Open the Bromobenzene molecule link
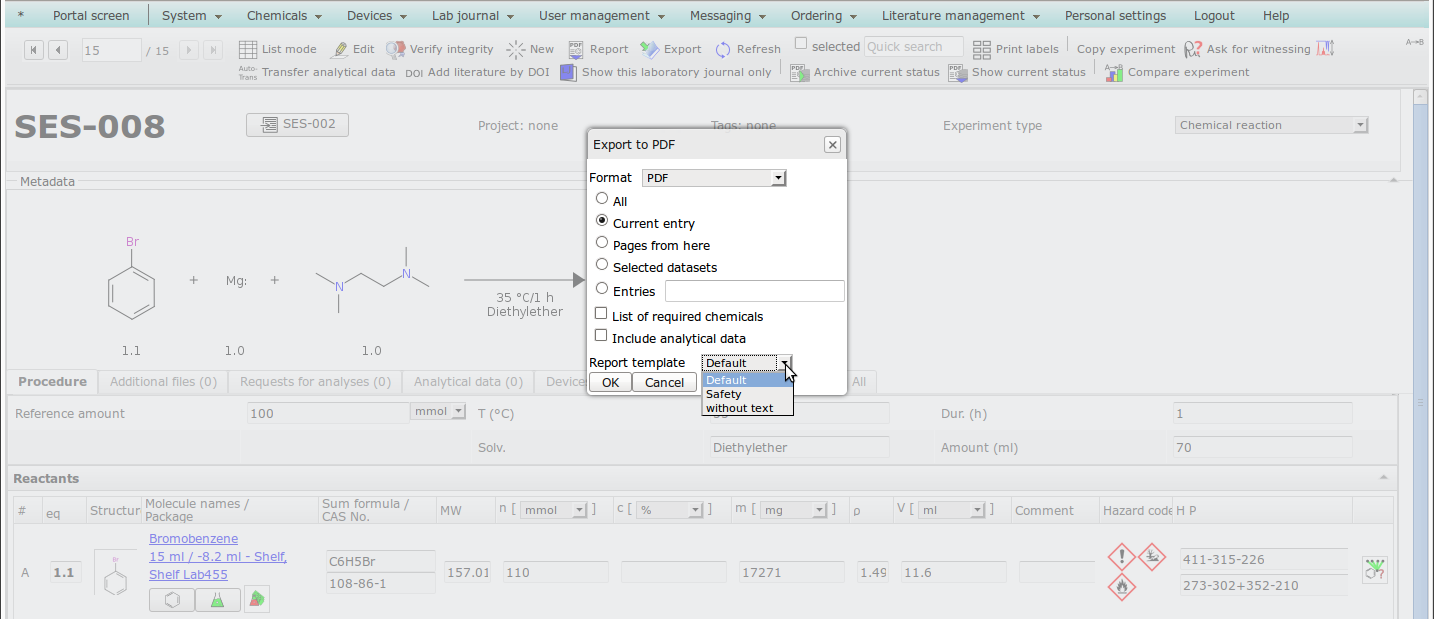 [x=193, y=539]
